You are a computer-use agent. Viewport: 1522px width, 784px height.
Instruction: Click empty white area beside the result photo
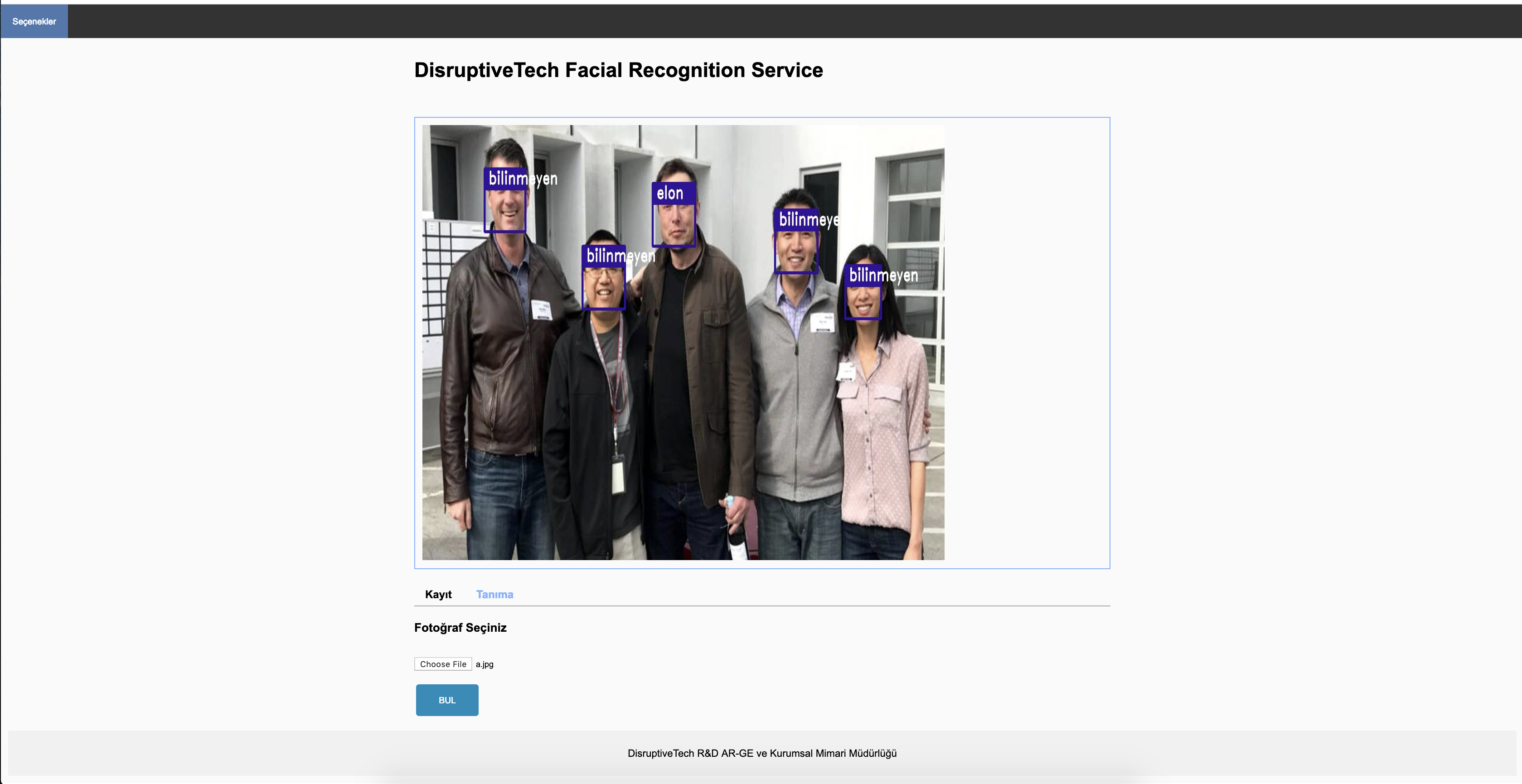(x=1027, y=343)
